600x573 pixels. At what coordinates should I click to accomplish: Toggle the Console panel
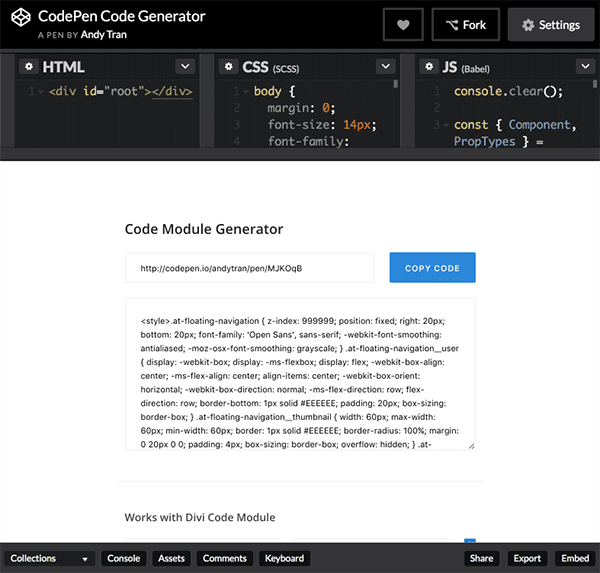[124, 558]
